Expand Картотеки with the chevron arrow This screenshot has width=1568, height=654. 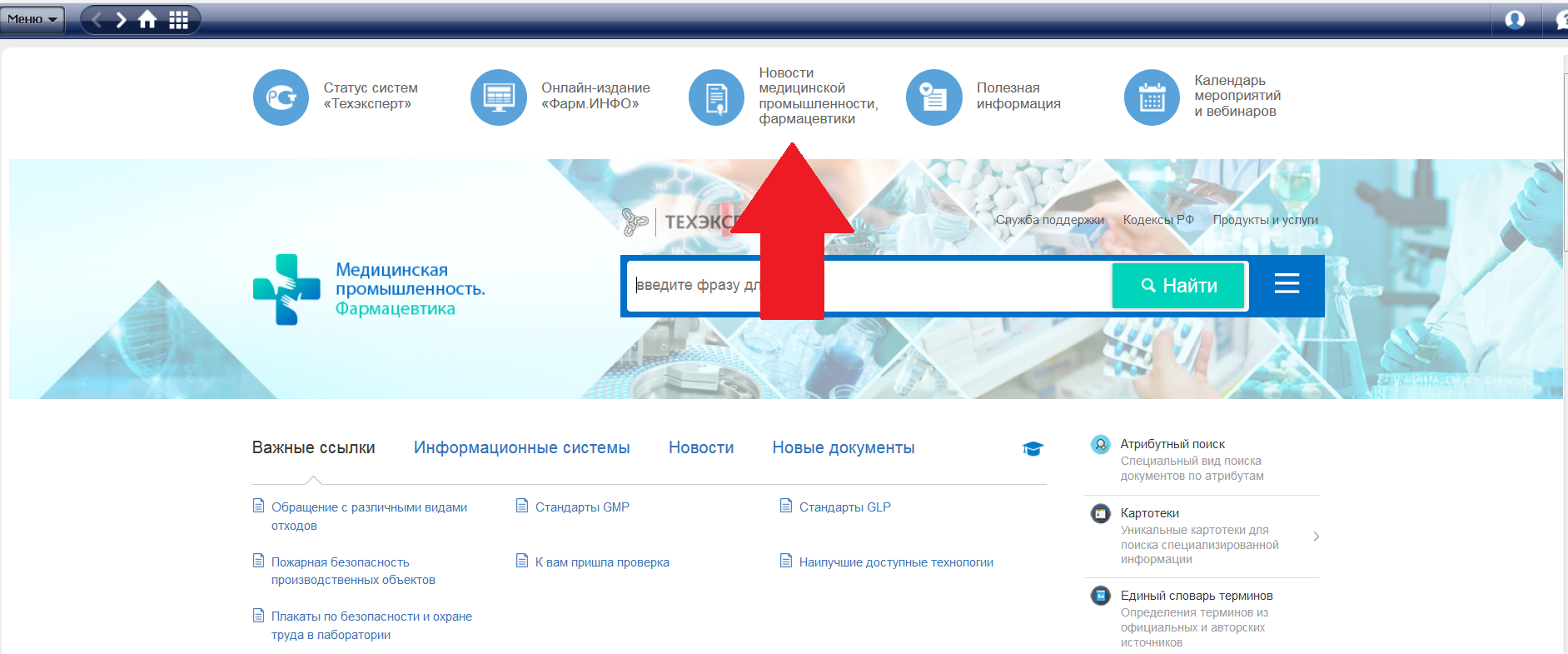(1316, 537)
